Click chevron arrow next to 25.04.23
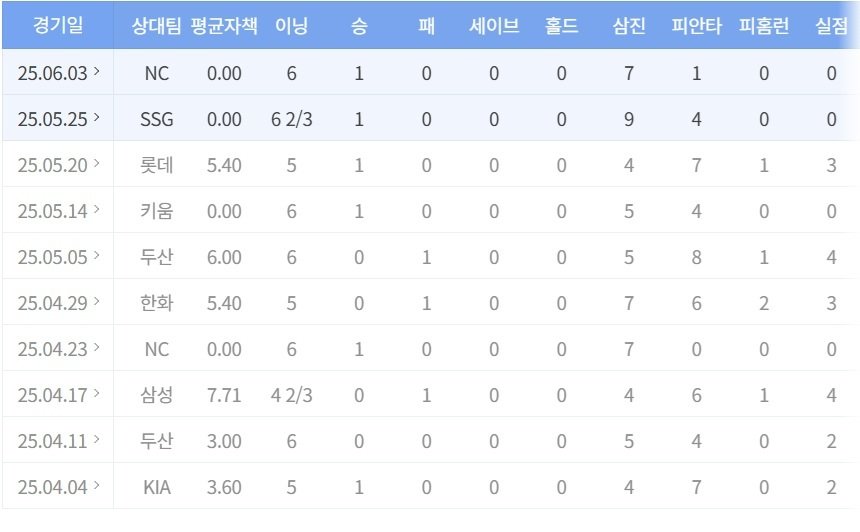 pos(97,347)
